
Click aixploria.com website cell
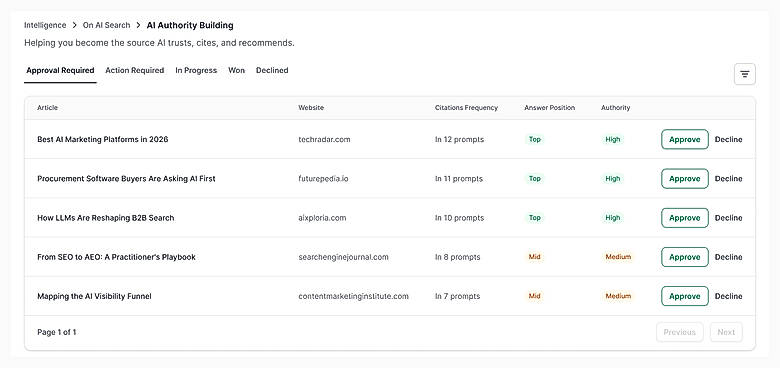point(322,218)
